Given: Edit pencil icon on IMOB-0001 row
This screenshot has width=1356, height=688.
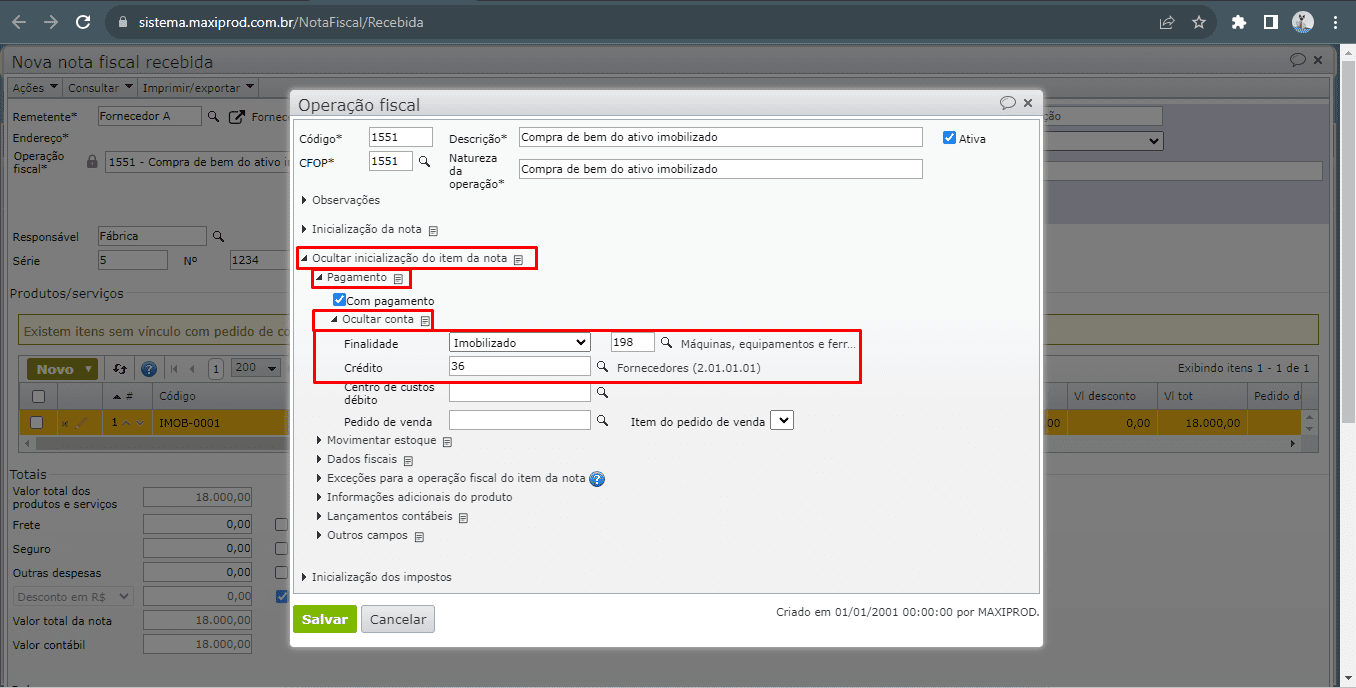Looking at the screenshot, I should [x=80, y=423].
